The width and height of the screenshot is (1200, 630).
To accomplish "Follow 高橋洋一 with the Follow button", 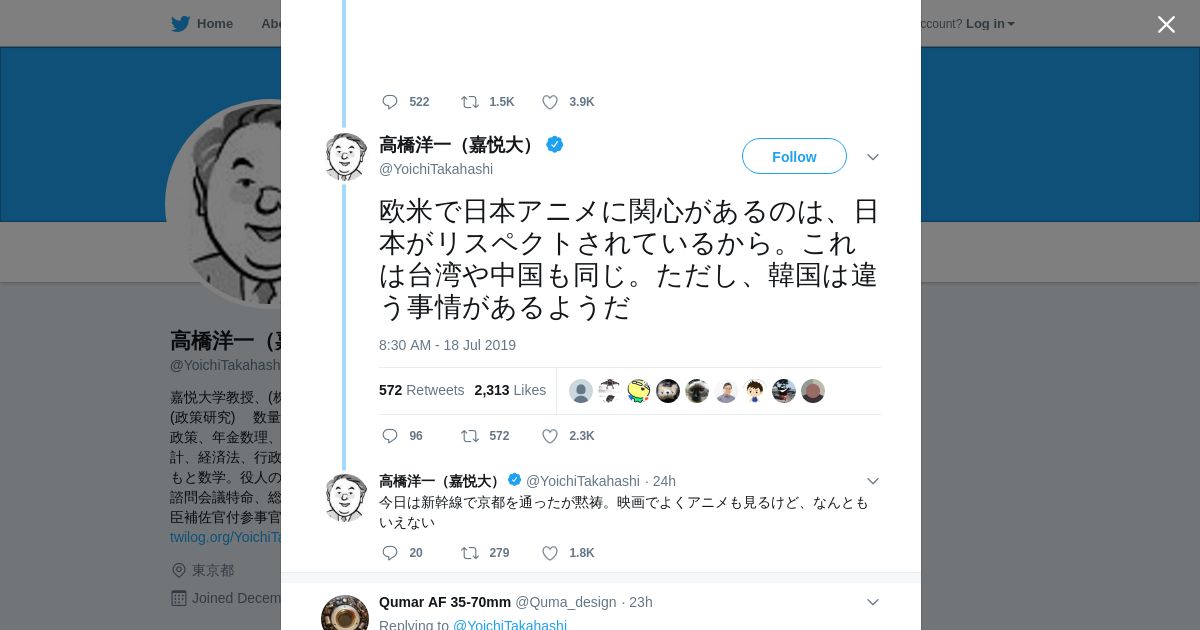I will [794, 156].
